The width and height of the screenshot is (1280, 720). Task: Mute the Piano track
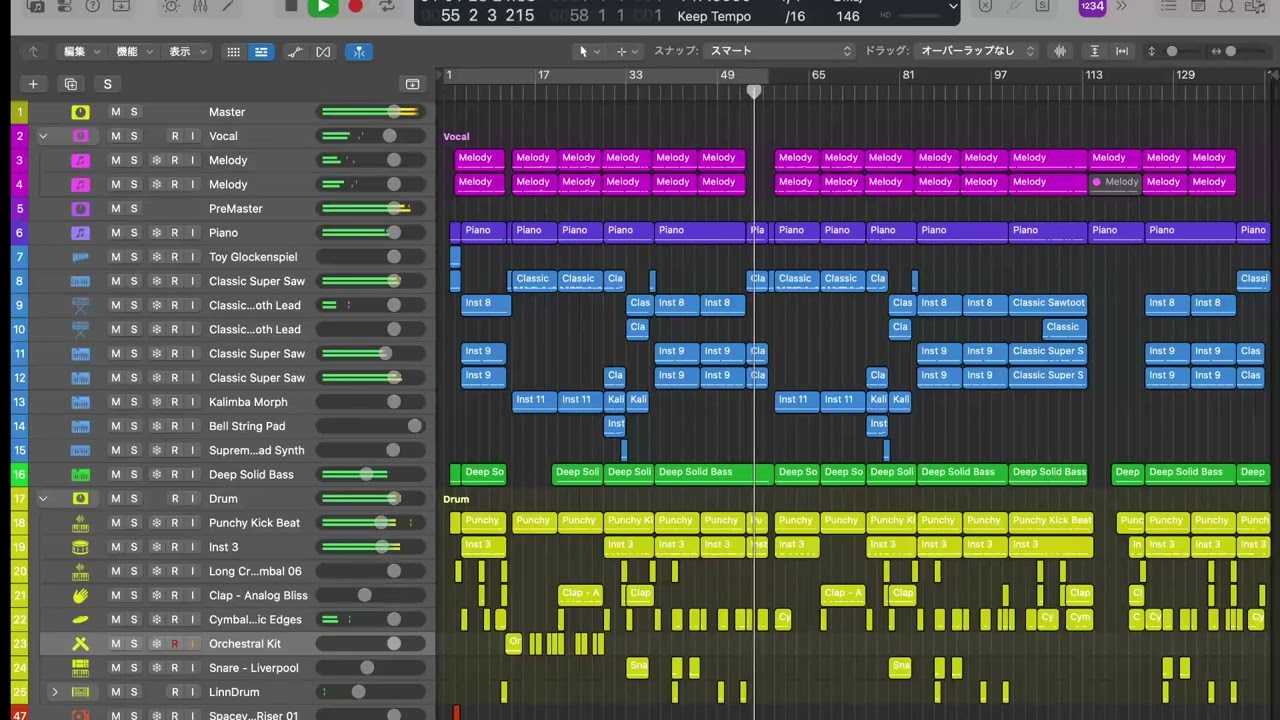[x=115, y=233]
